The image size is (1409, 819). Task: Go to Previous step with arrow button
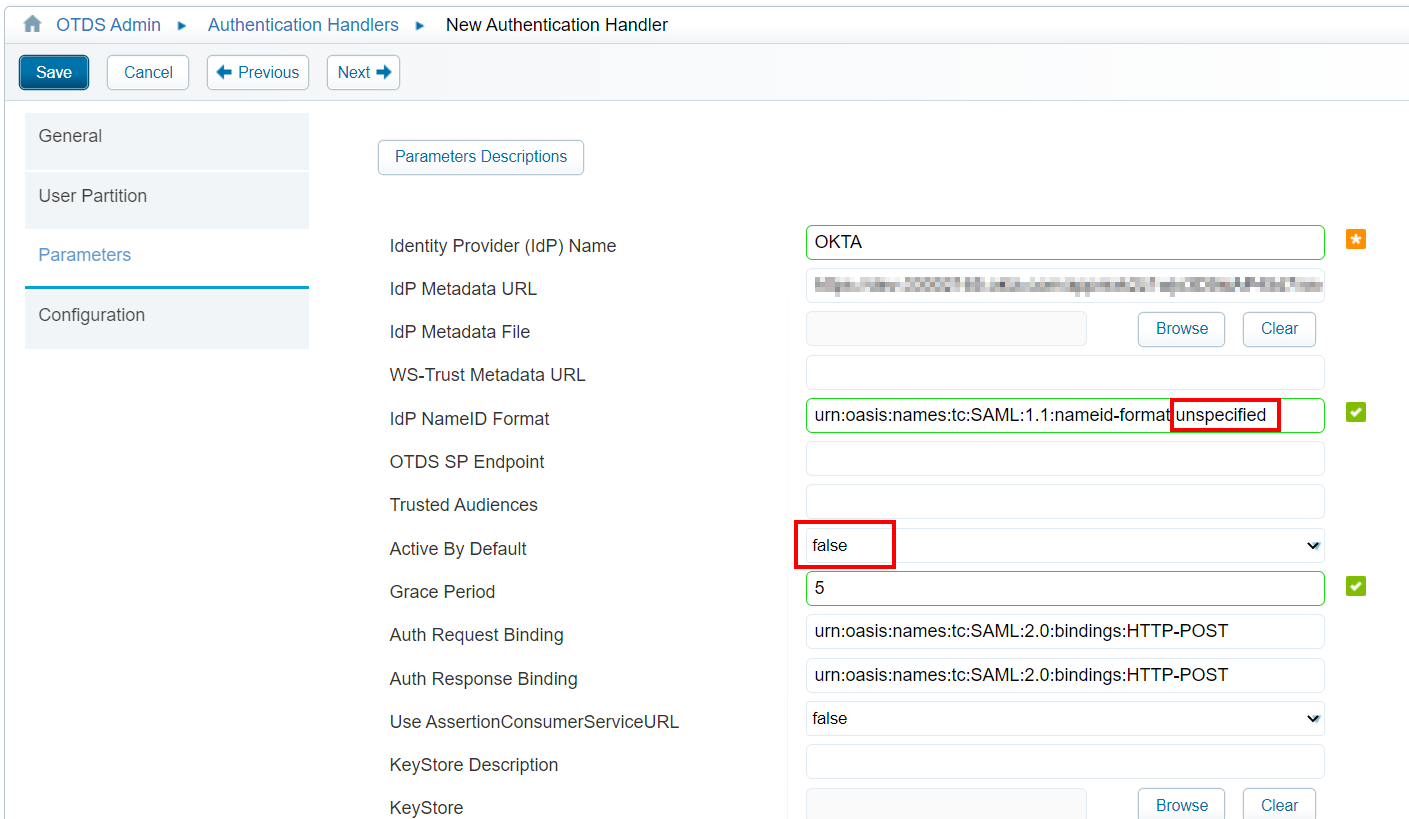[x=258, y=73]
